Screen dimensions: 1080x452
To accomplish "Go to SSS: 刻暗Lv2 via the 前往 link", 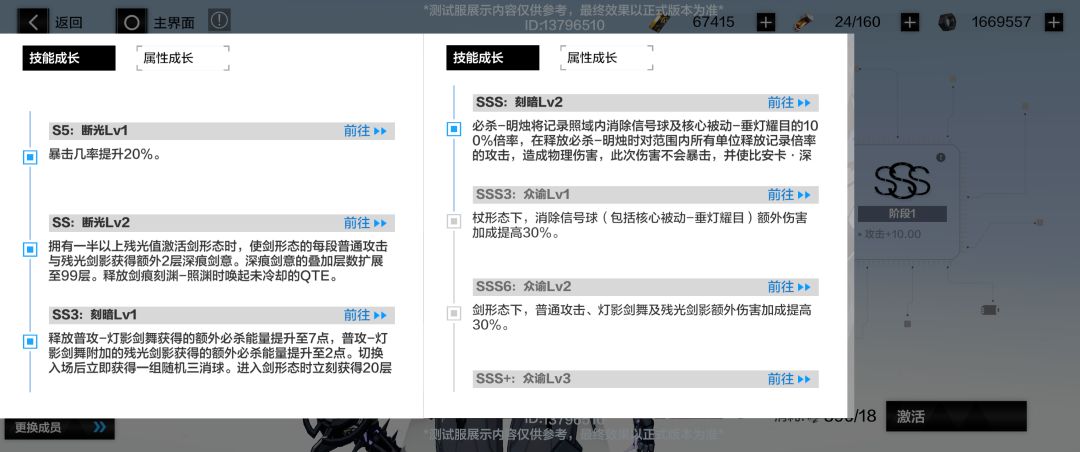I will pos(789,103).
